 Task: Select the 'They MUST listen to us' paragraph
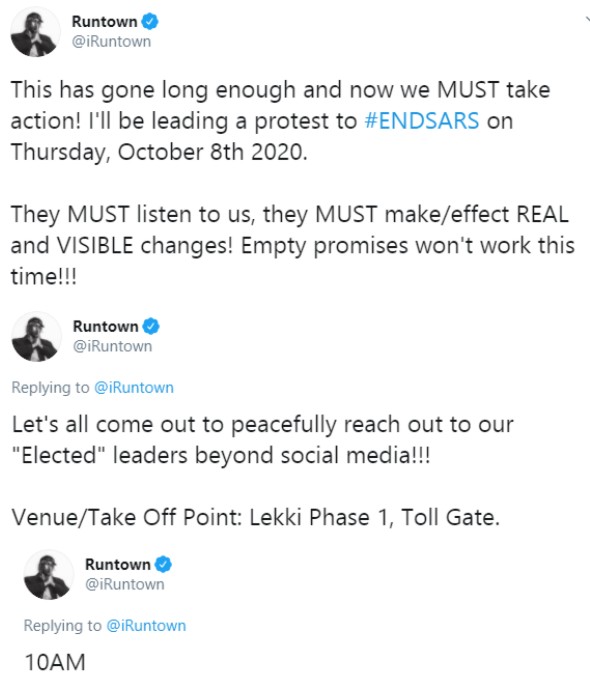(x=293, y=245)
